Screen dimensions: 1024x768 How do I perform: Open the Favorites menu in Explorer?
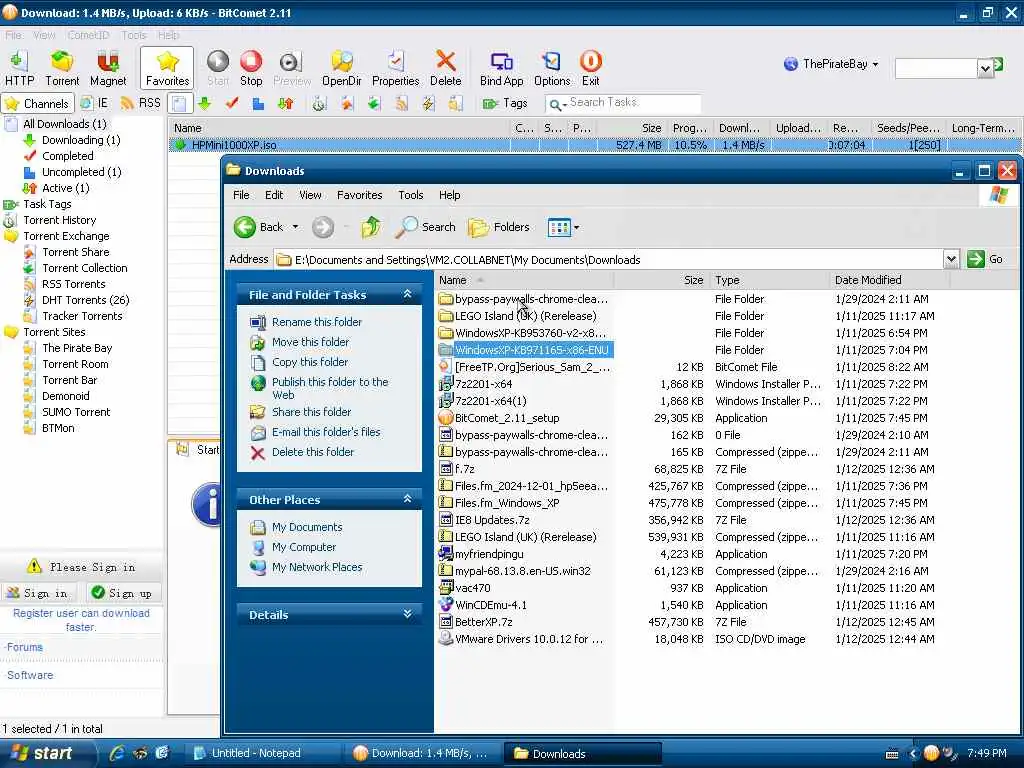[x=359, y=195]
